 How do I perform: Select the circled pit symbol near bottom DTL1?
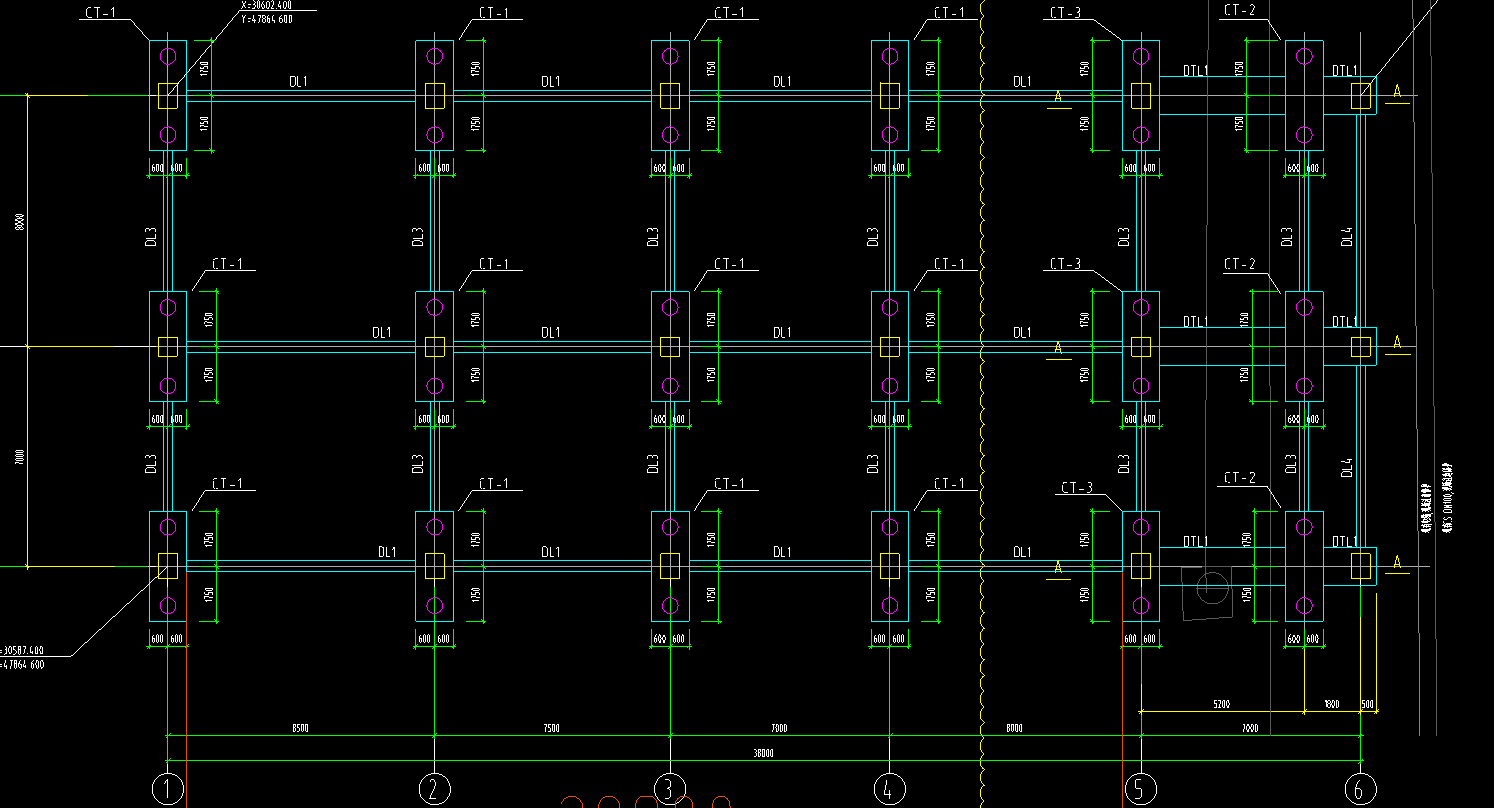tap(1212, 589)
